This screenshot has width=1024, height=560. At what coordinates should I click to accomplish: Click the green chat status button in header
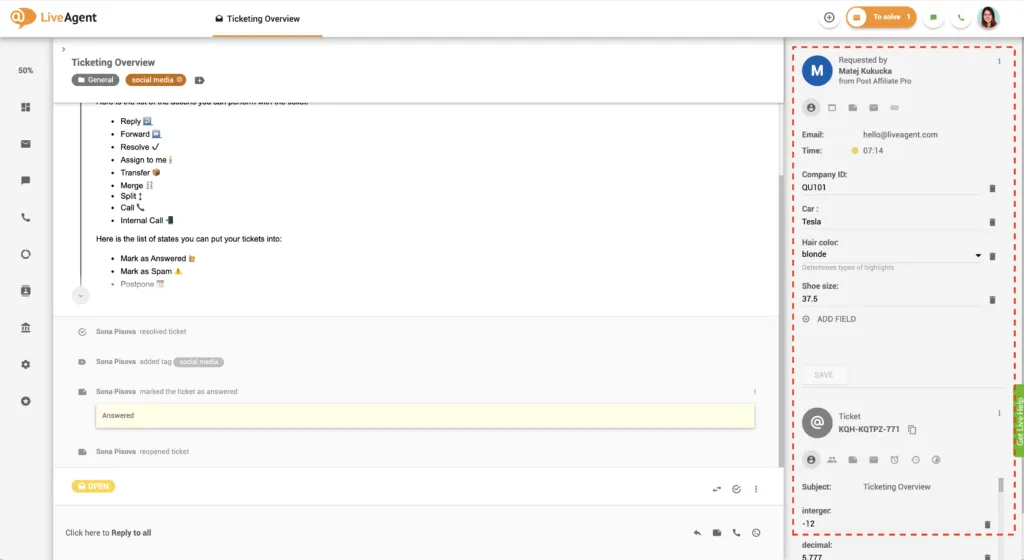(933, 18)
